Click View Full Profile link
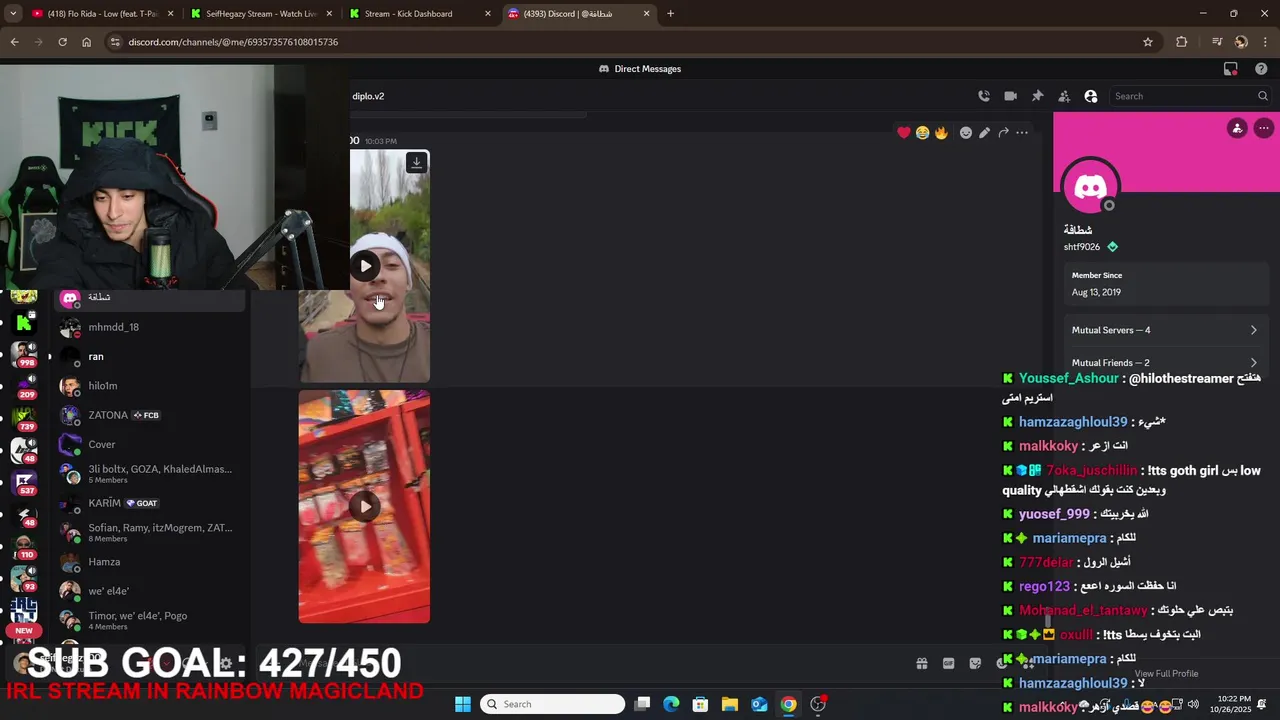 [x=1166, y=674]
